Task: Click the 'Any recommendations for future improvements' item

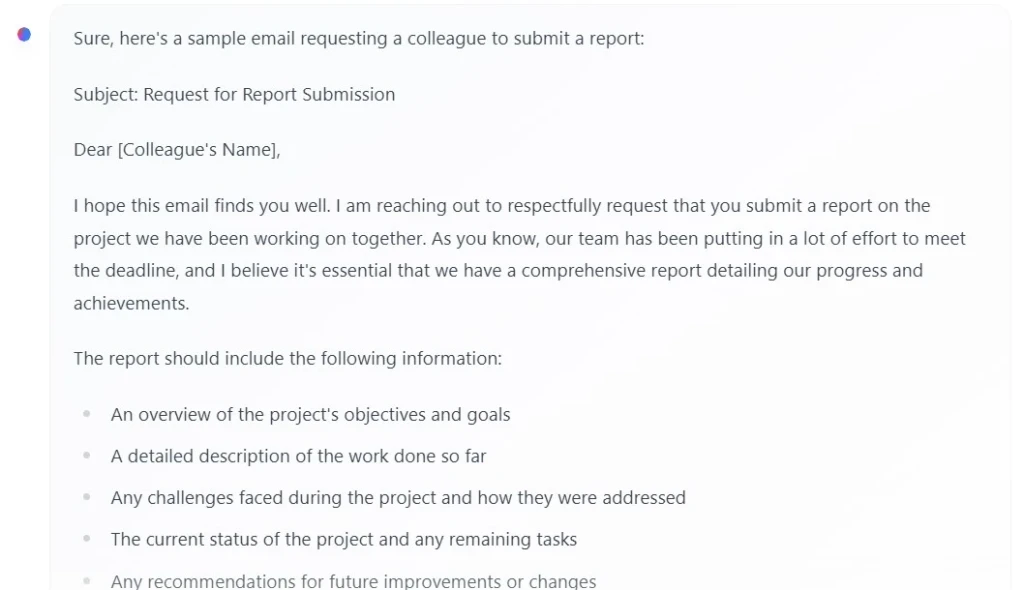Action: coord(353,581)
